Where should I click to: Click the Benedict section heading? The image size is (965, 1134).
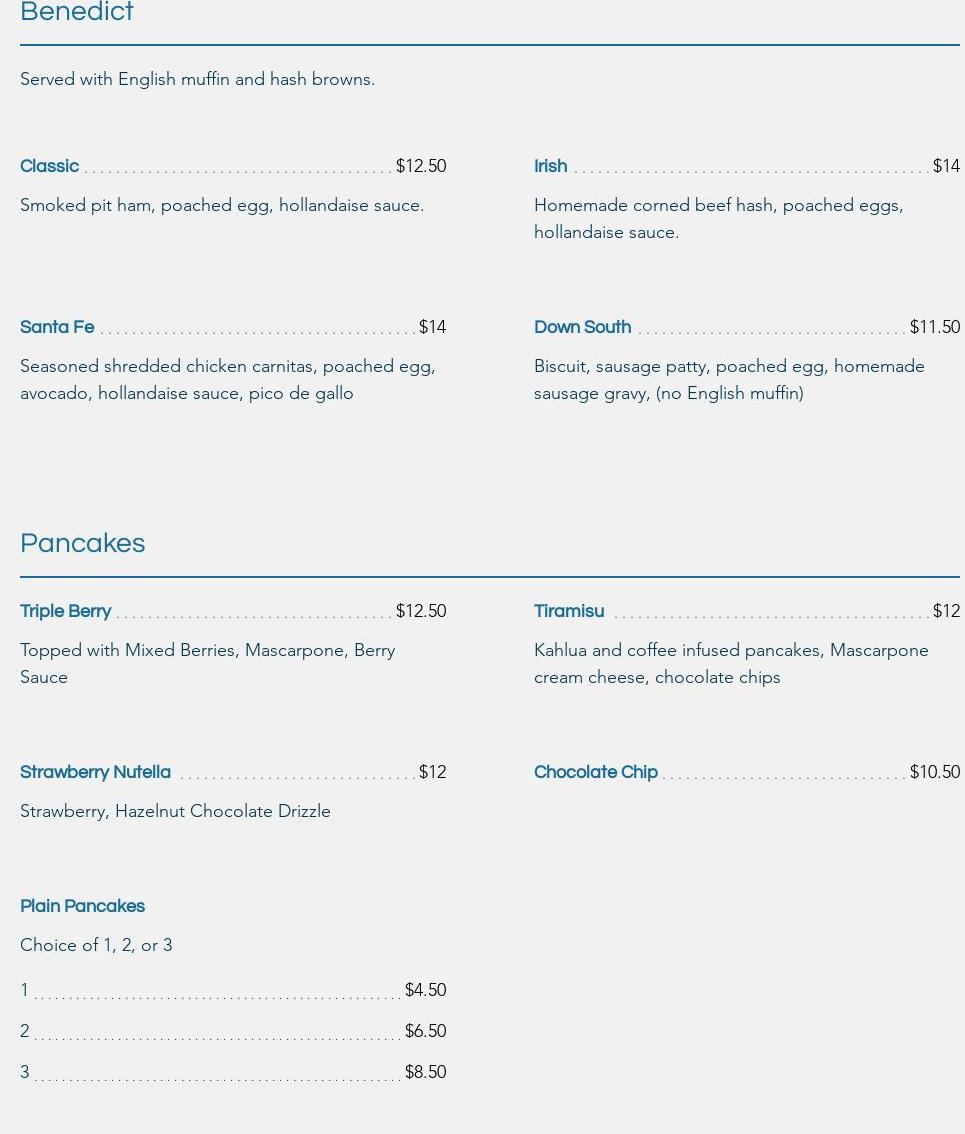tap(77, 11)
